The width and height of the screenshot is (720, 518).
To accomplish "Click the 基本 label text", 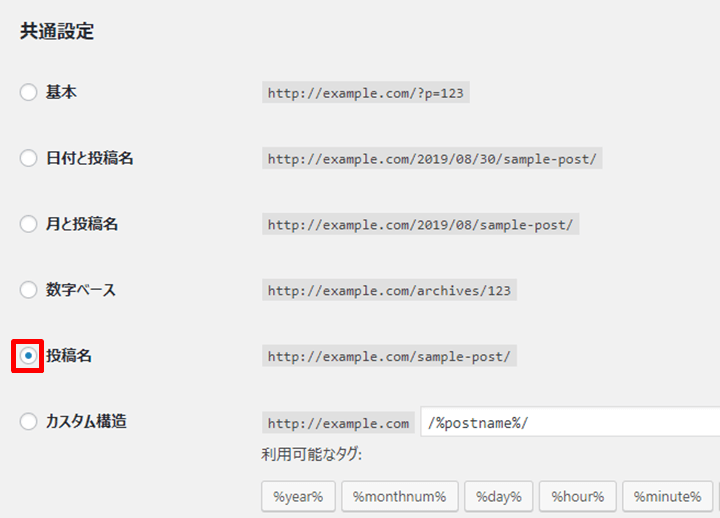I will tap(61, 92).
